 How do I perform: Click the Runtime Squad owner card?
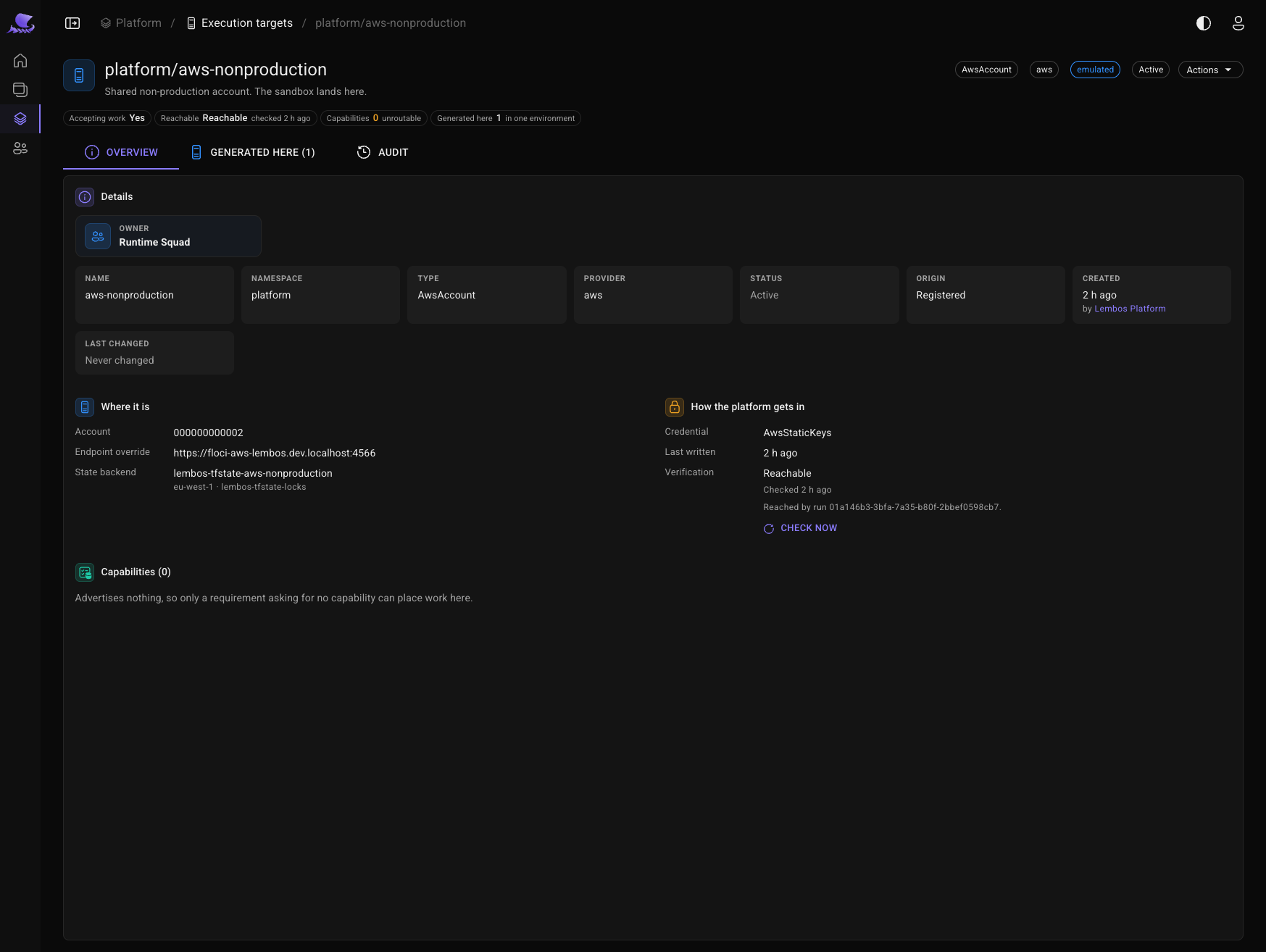click(x=168, y=236)
